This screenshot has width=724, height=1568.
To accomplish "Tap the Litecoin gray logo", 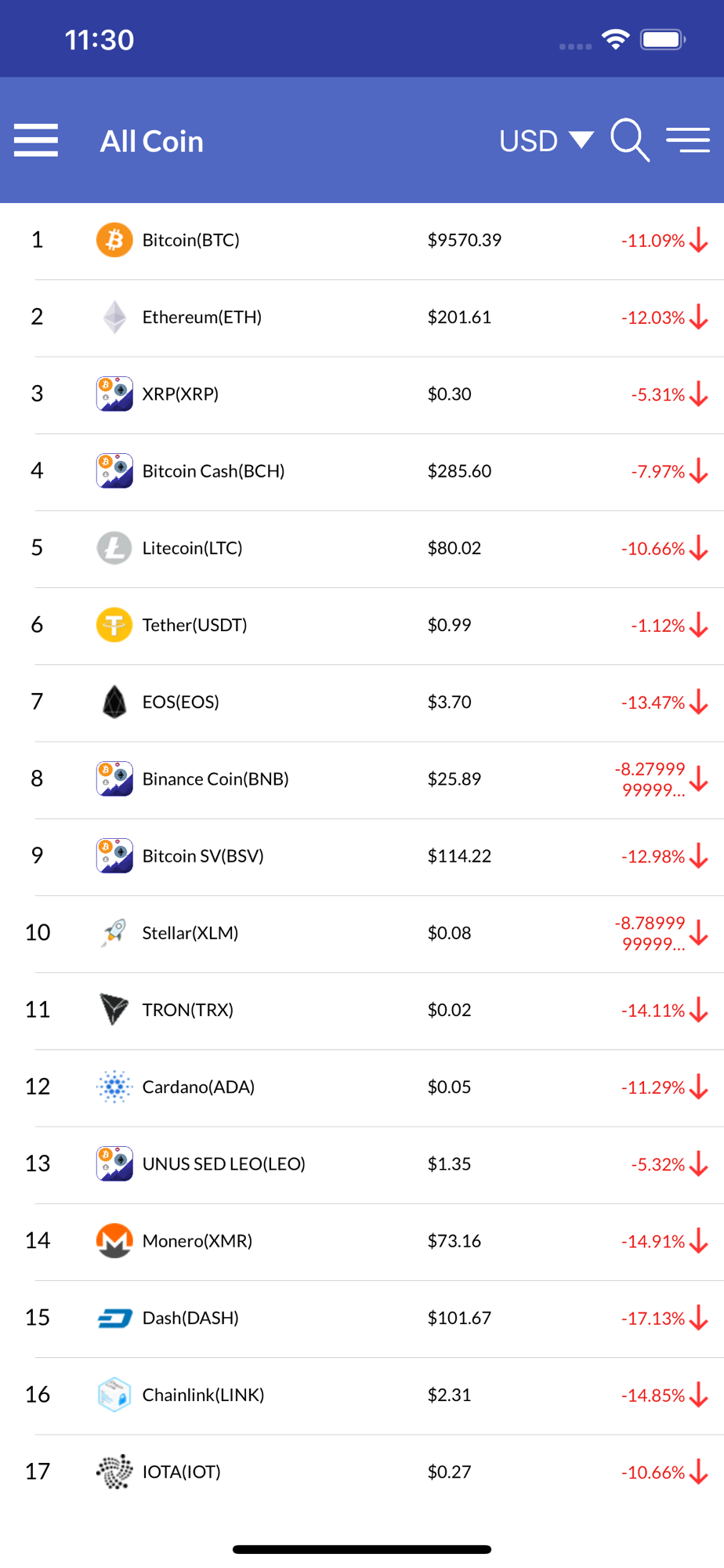I will click(x=114, y=548).
